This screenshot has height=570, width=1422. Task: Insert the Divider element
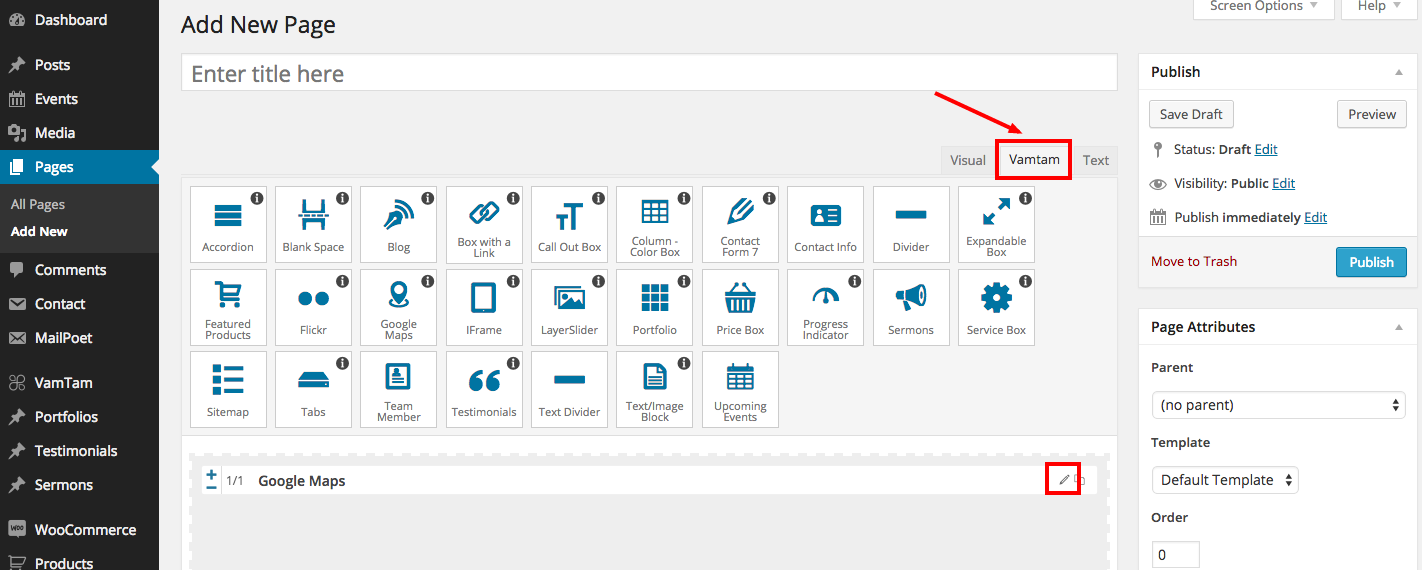(911, 224)
